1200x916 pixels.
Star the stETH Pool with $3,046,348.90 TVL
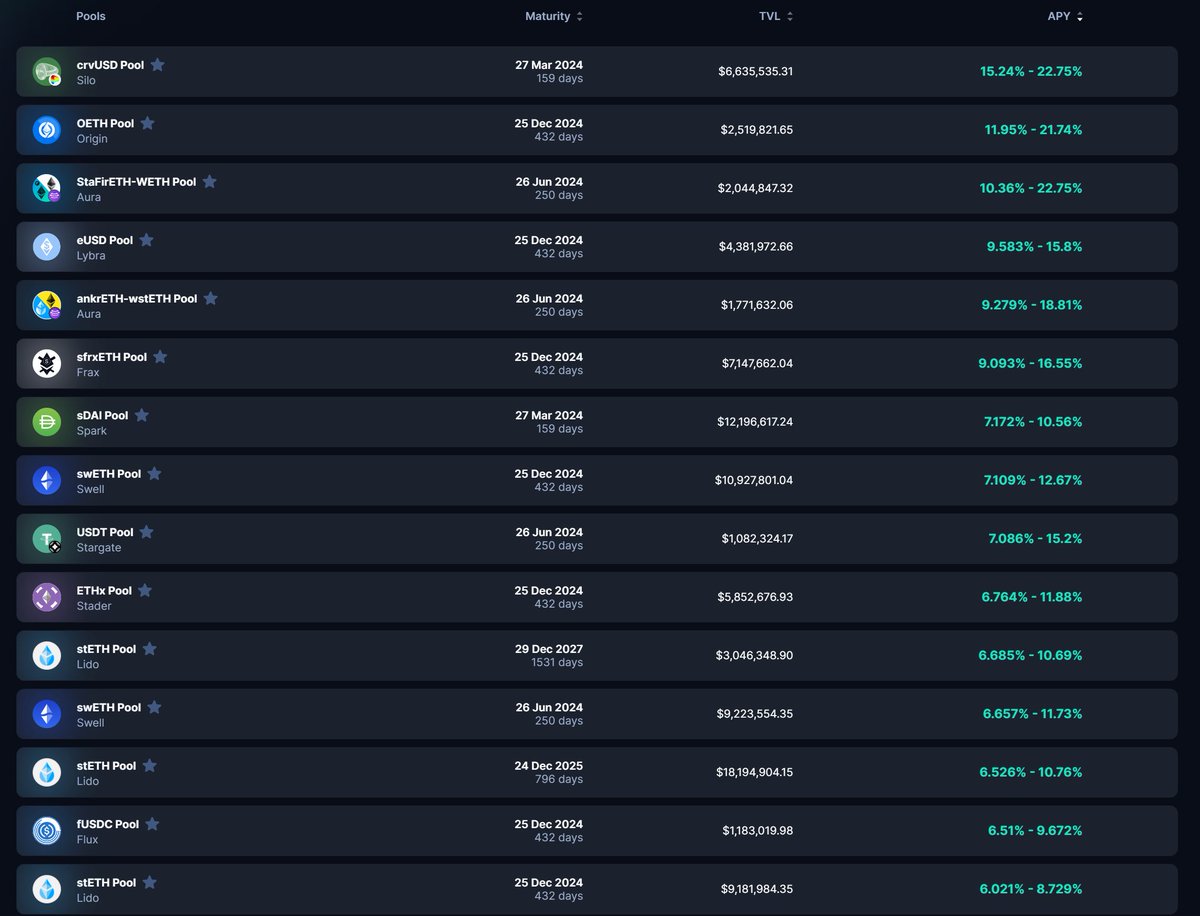tap(149, 649)
